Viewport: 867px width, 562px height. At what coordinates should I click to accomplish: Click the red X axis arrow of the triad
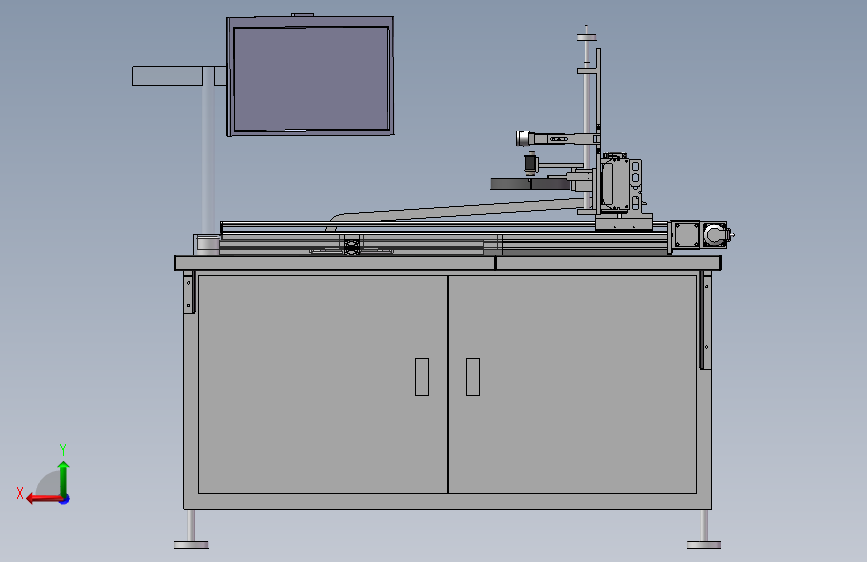tap(43, 499)
